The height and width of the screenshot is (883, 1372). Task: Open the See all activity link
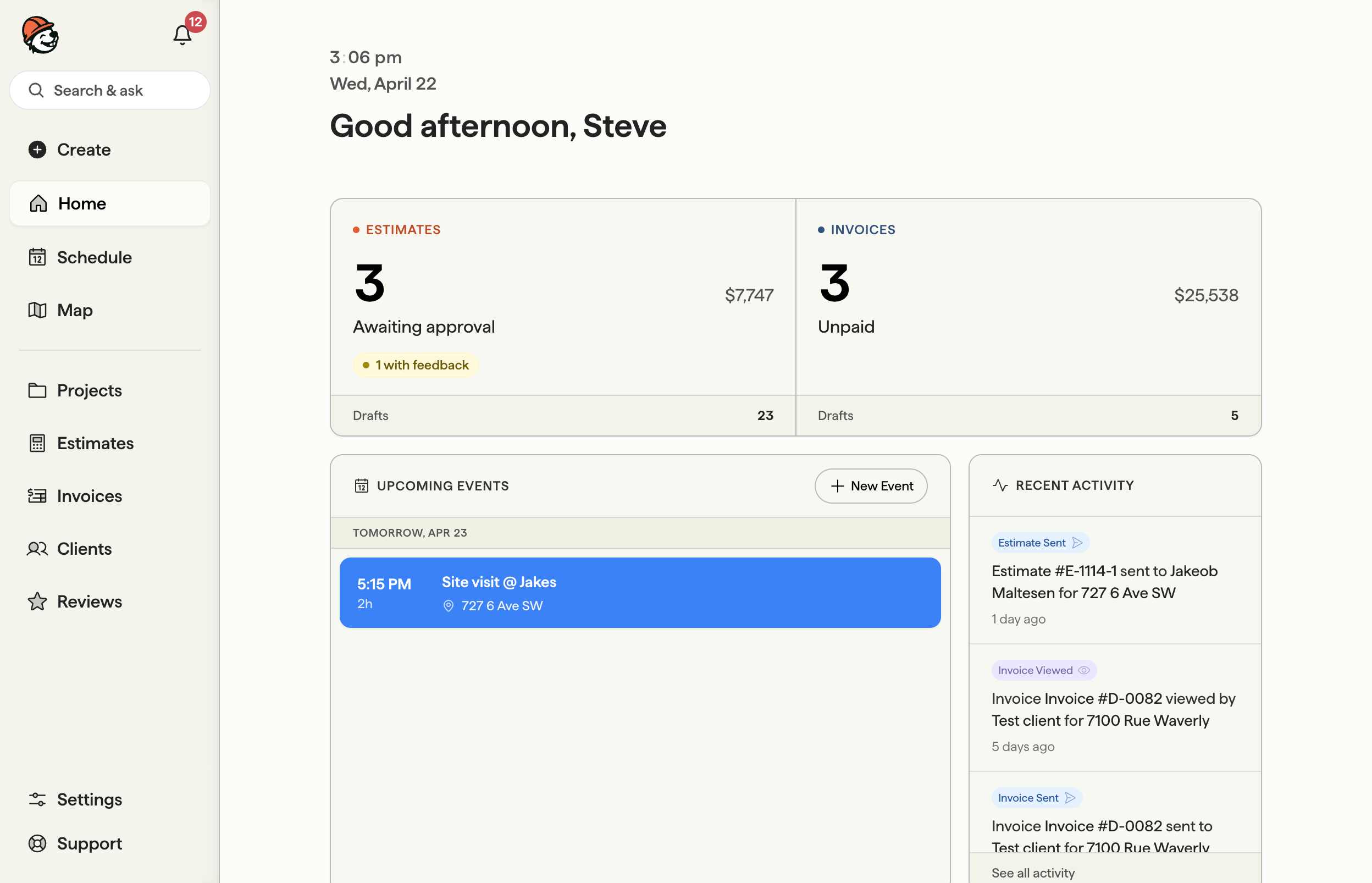[1033, 873]
